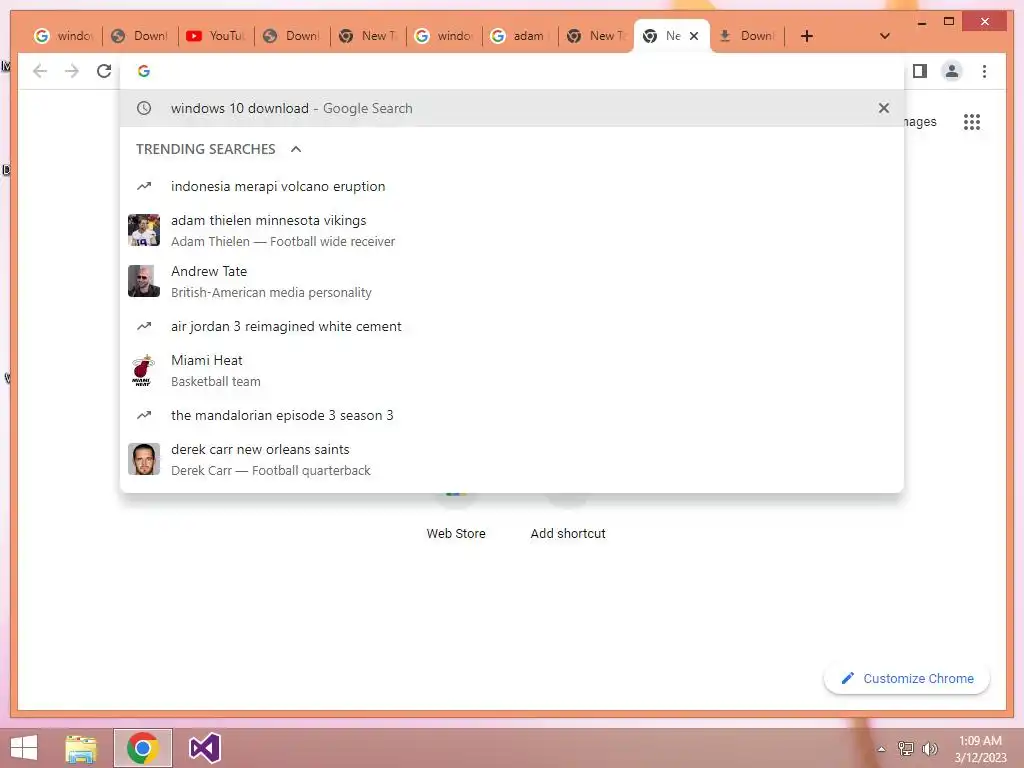The height and width of the screenshot is (768, 1024).
Task: Launch Visual Studio from the taskbar
Action: tap(204, 748)
